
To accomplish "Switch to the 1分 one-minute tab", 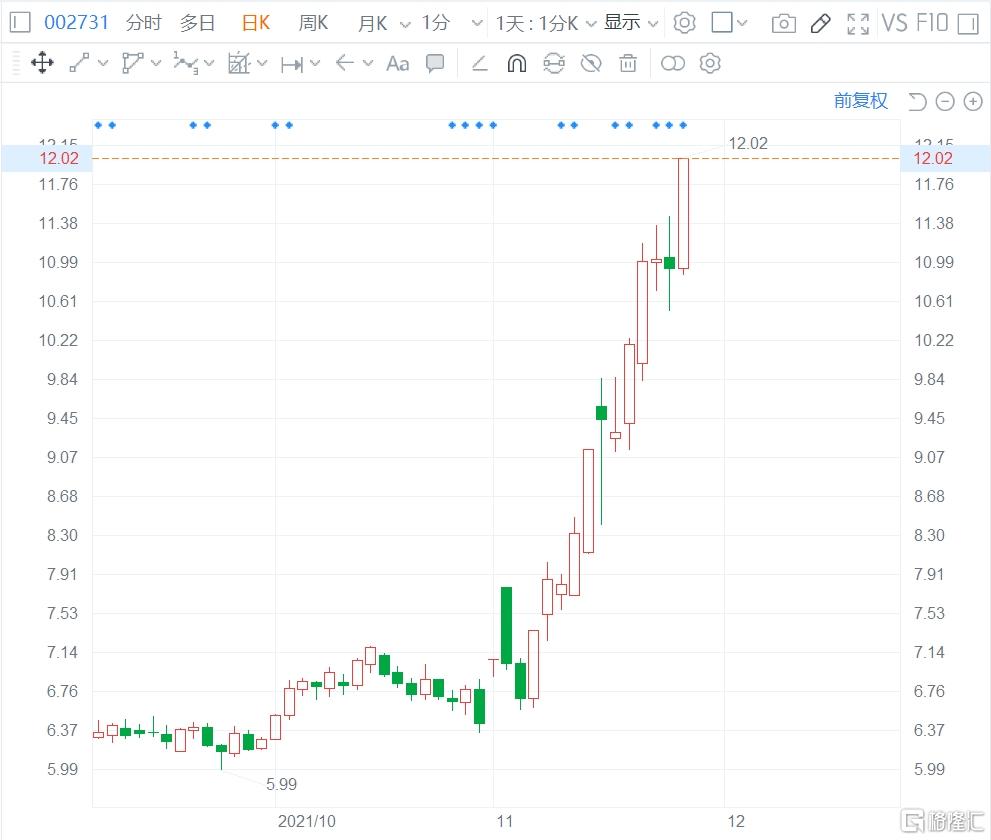I will (x=435, y=23).
